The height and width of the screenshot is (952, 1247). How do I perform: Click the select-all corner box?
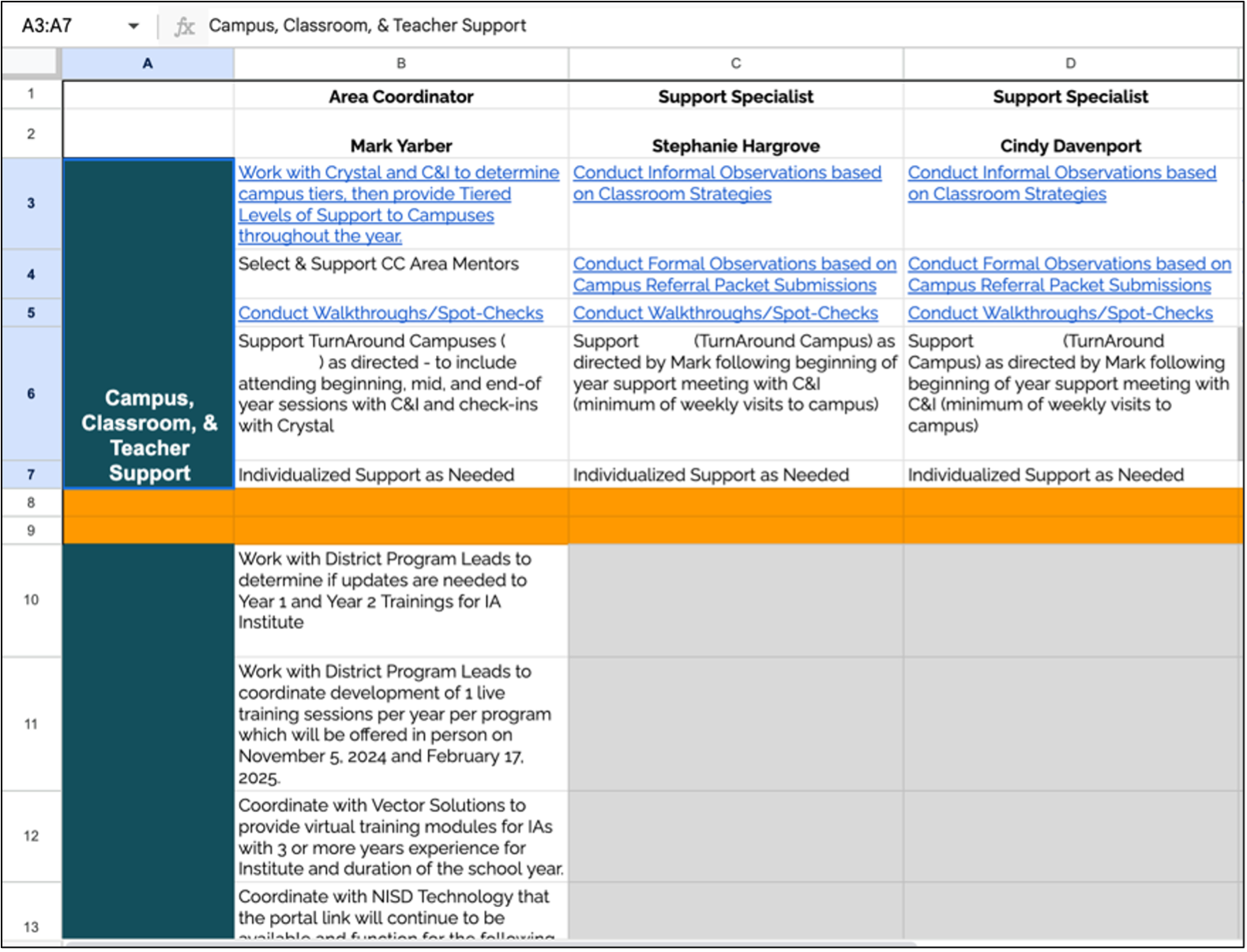(x=30, y=62)
